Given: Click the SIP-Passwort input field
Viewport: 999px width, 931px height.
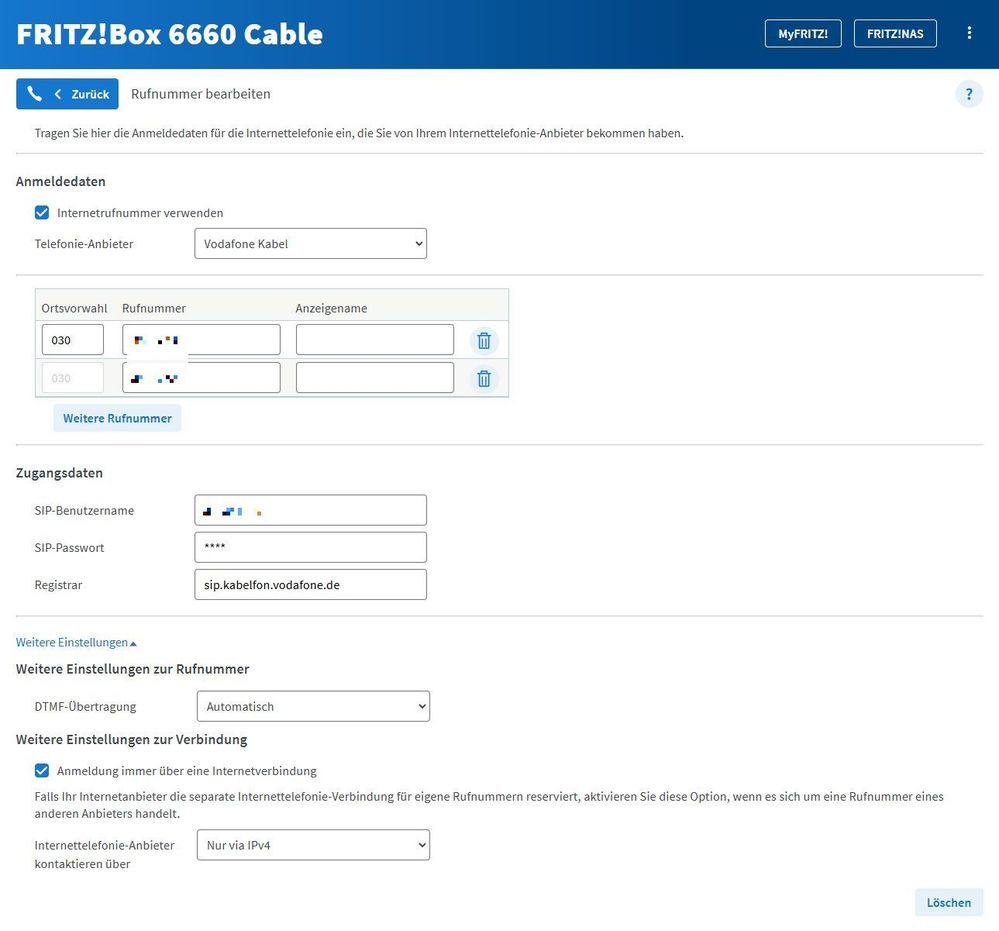Looking at the screenshot, I should pyautogui.click(x=310, y=548).
